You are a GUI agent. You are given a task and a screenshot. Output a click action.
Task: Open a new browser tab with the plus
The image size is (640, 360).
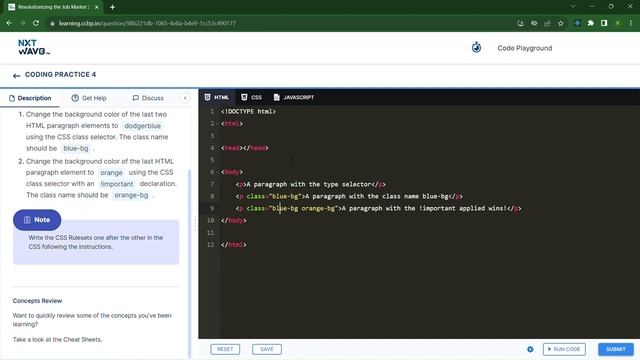[x=112, y=7]
